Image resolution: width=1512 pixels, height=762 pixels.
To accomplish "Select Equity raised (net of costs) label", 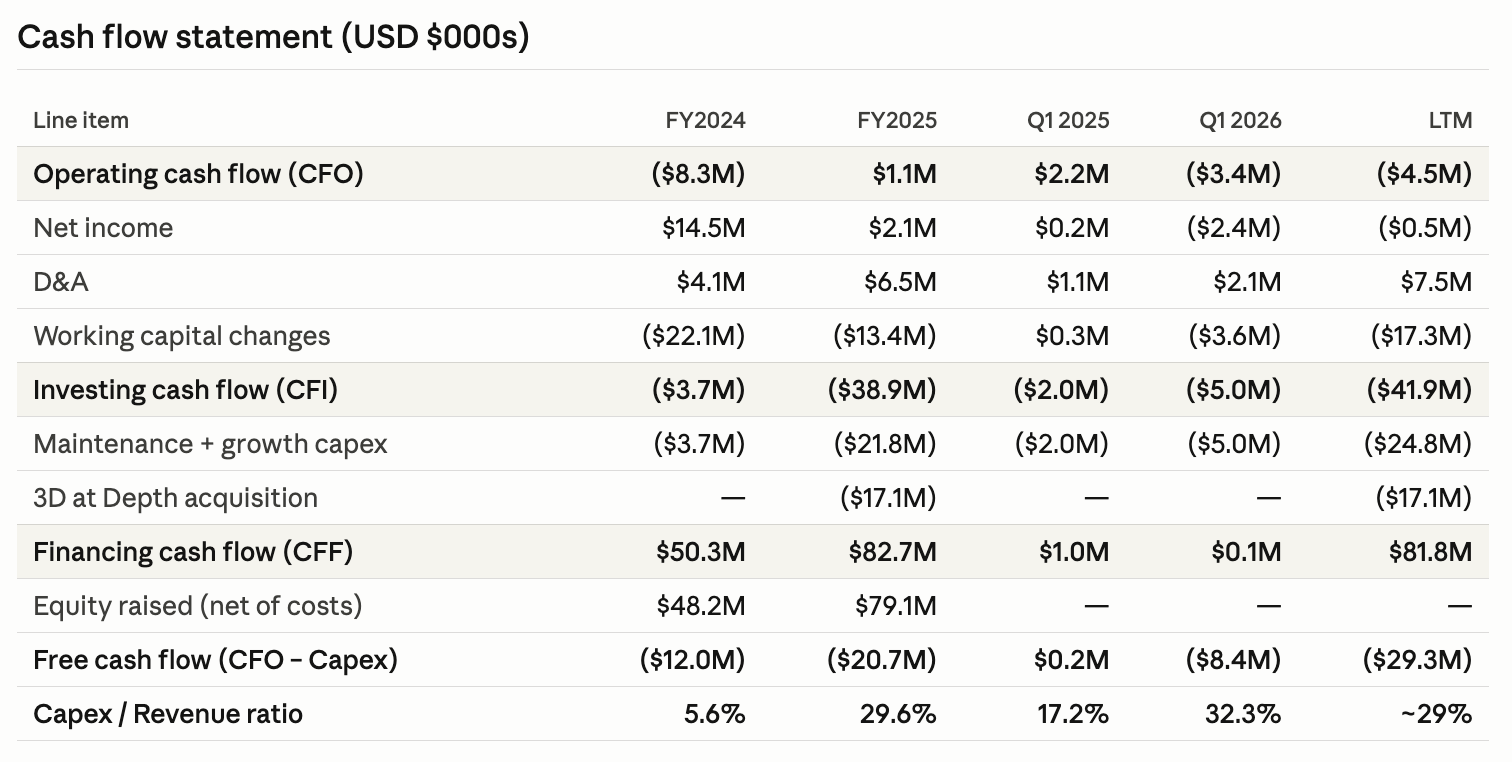I will tap(198, 606).
